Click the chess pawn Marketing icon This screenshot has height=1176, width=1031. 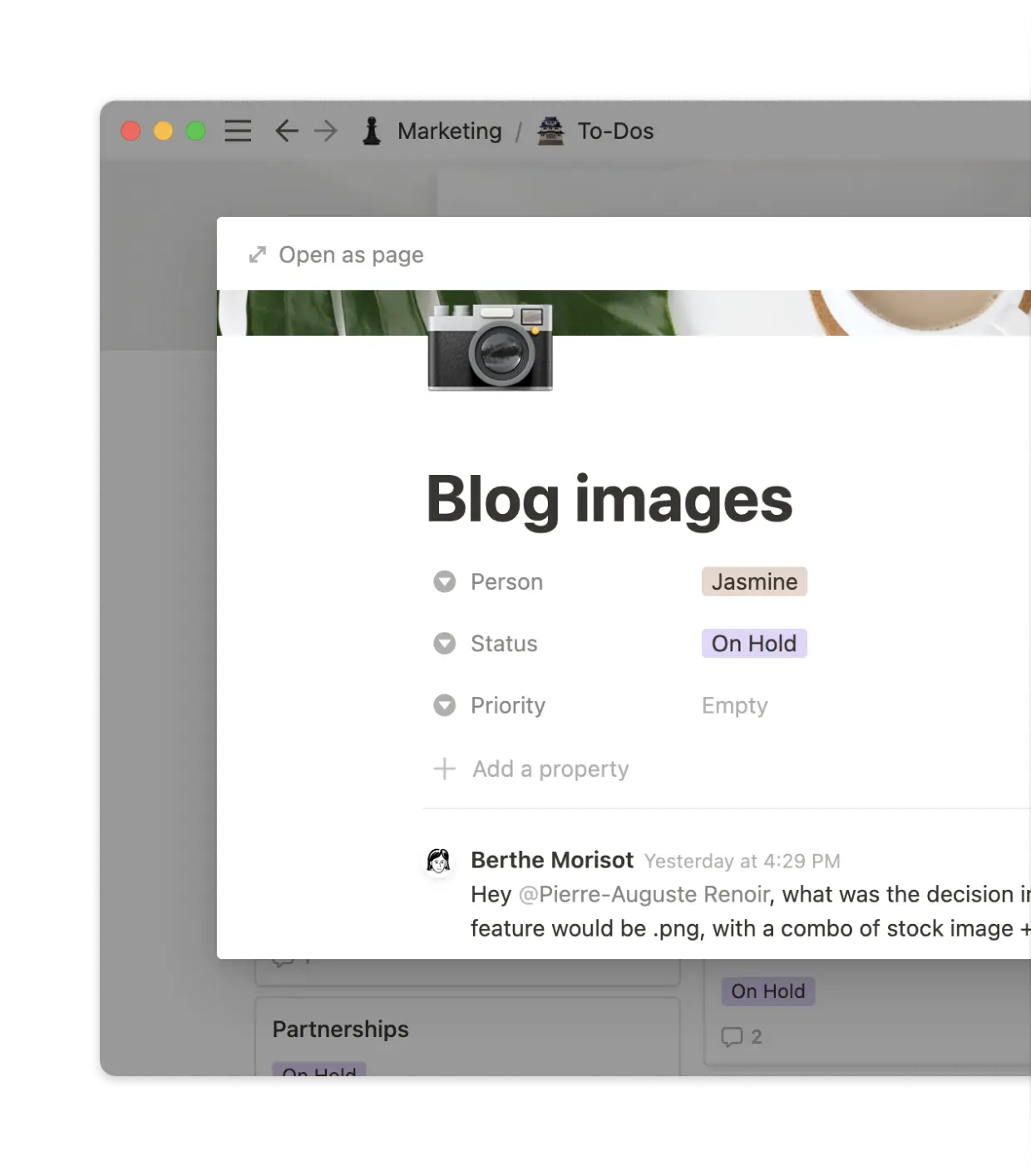coord(372,131)
